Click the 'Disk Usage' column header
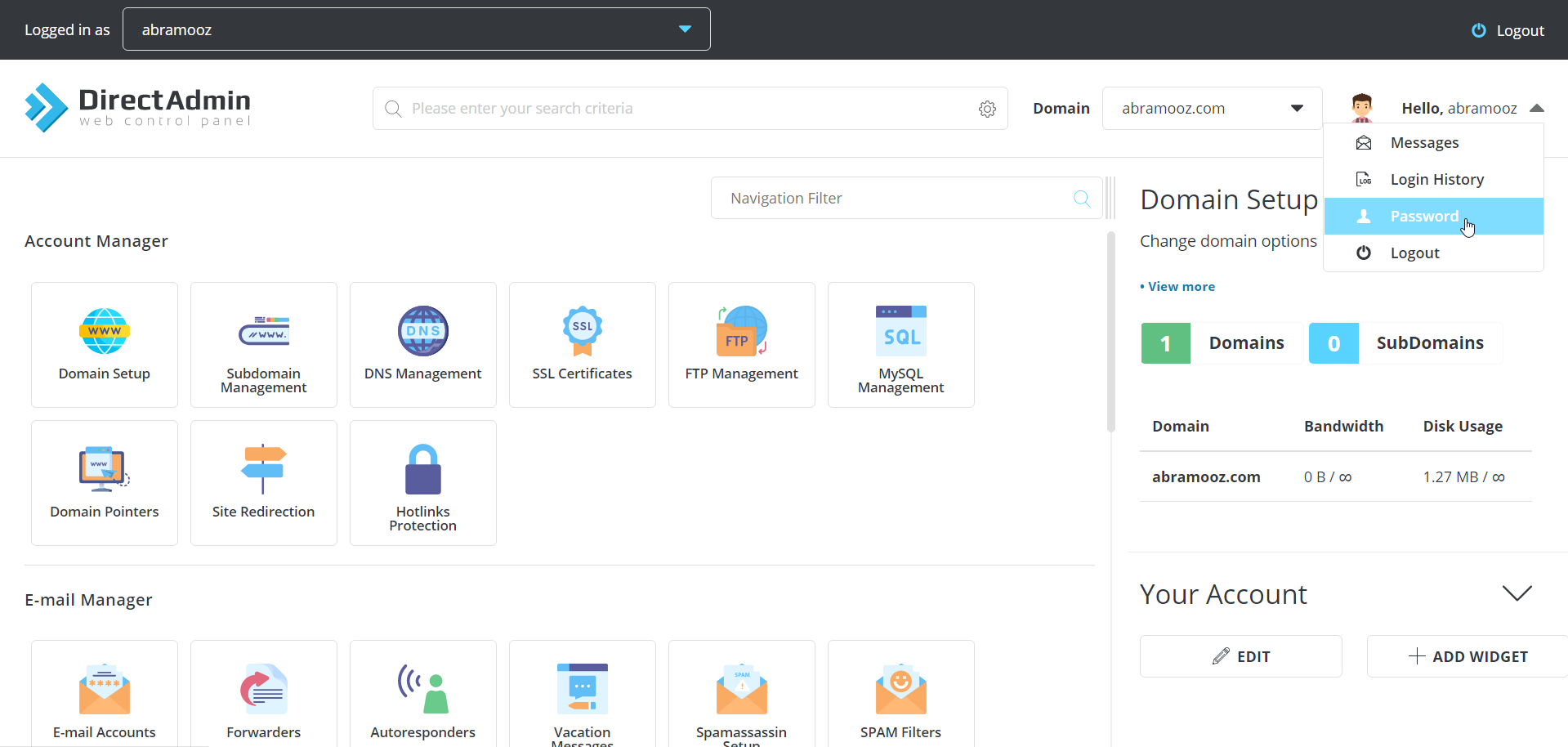Image resolution: width=1568 pixels, height=747 pixels. pyautogui.click(x=1463, y=426)
